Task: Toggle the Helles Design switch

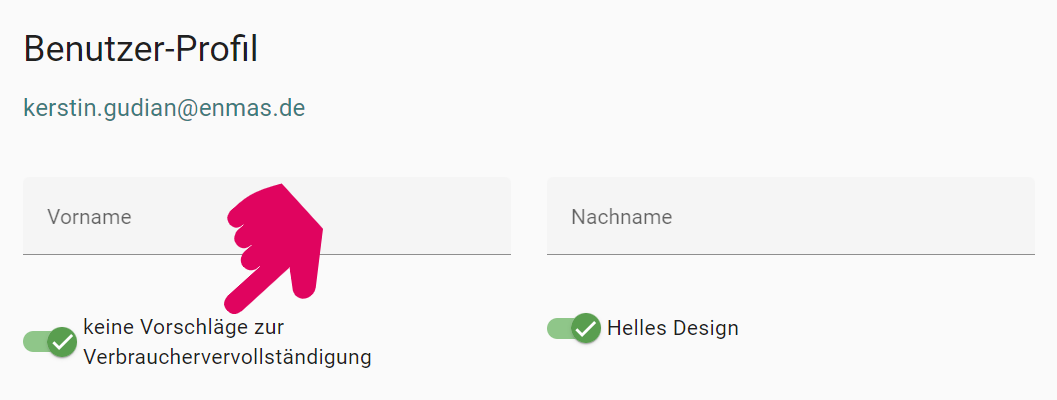Action: [573, 328]
